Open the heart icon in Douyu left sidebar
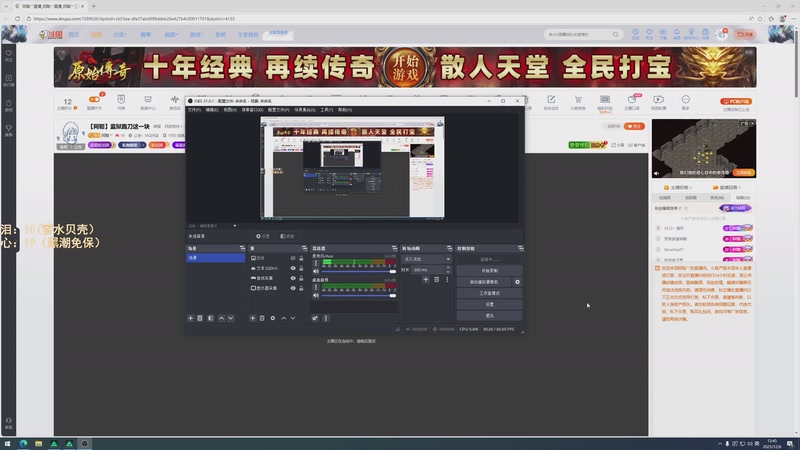 9,55
